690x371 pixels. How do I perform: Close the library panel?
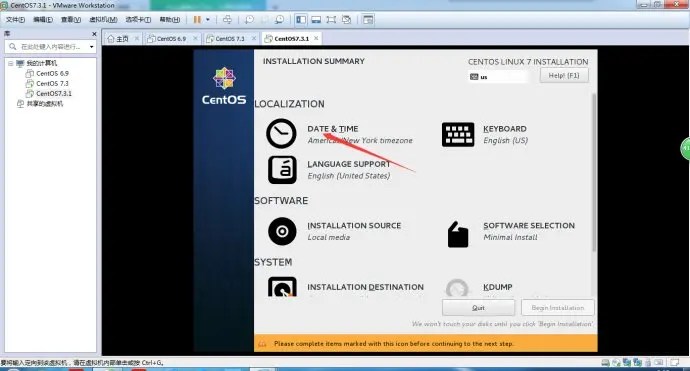pos(94,34)
